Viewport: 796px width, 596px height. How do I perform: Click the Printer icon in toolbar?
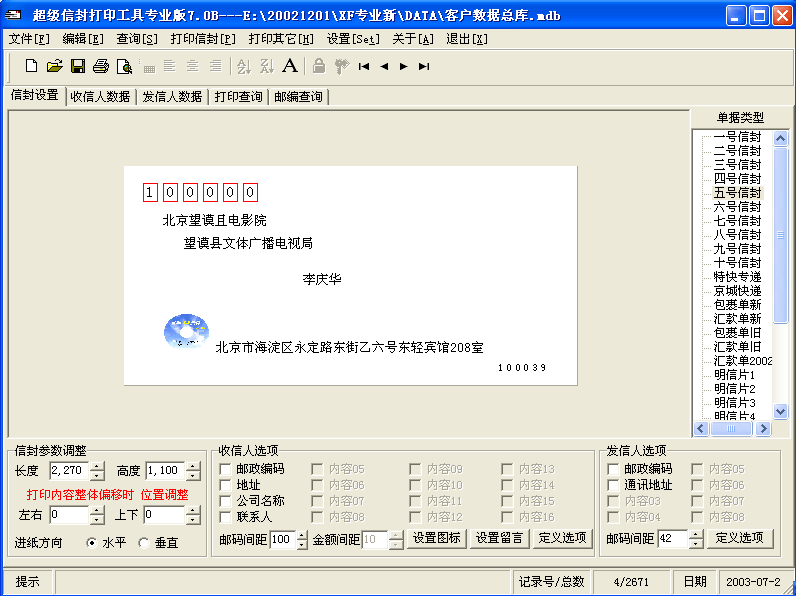coord(100,67)
